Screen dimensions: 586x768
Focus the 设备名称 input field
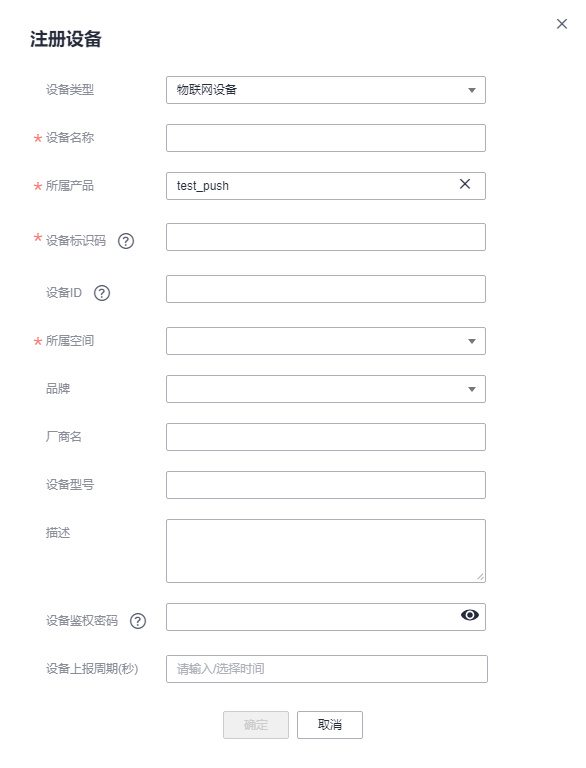coord(326,138)
